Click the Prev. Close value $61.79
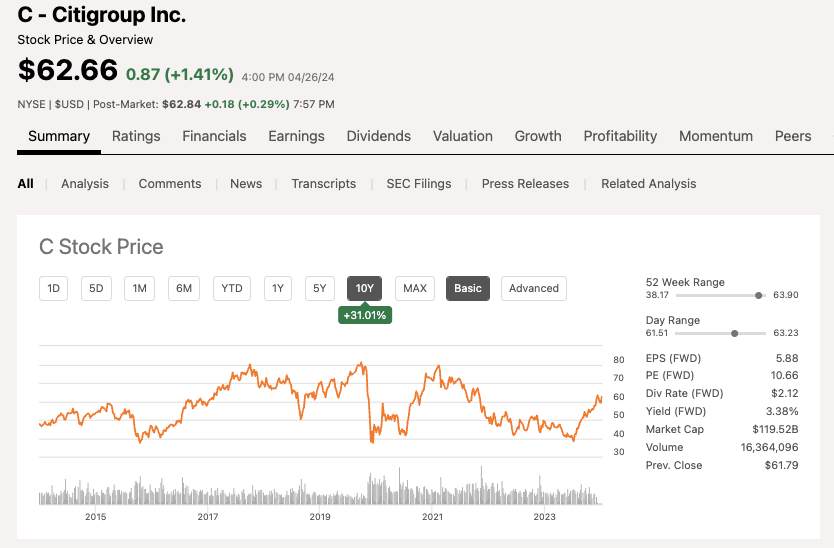Viewport: 834px width, 548px height. pos(781,465)
